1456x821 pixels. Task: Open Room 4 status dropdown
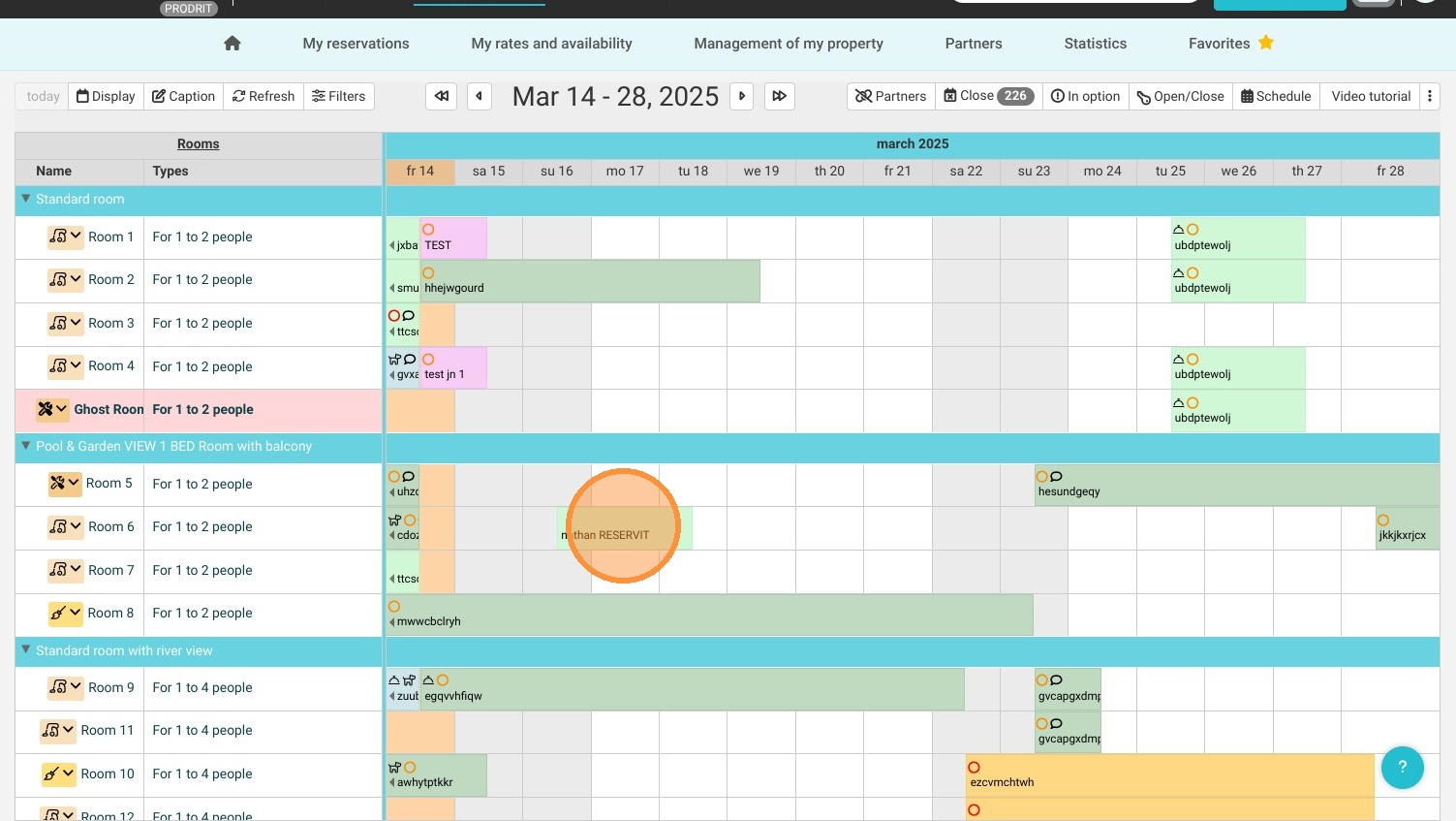coord(66,365)
